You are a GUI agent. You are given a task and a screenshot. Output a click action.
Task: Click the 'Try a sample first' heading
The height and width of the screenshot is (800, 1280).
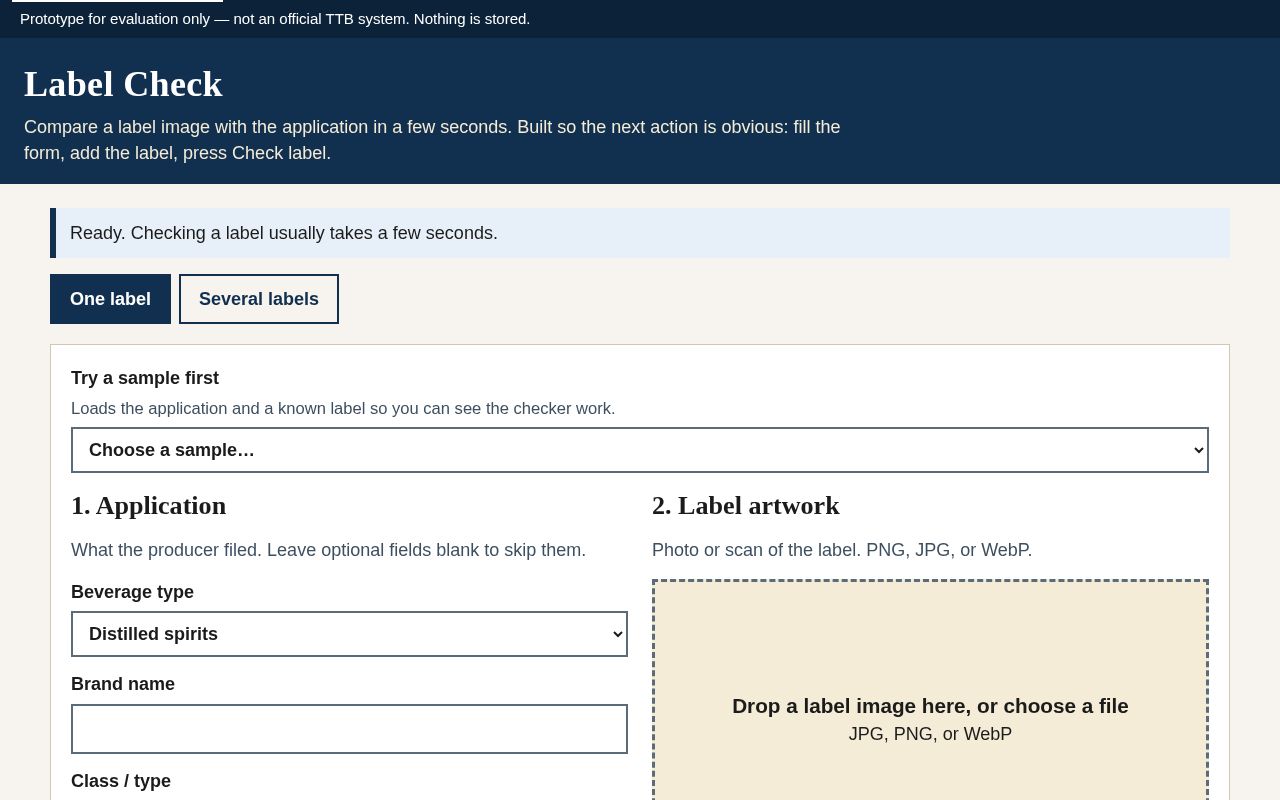pyautogui.click(x=145, y=378)
